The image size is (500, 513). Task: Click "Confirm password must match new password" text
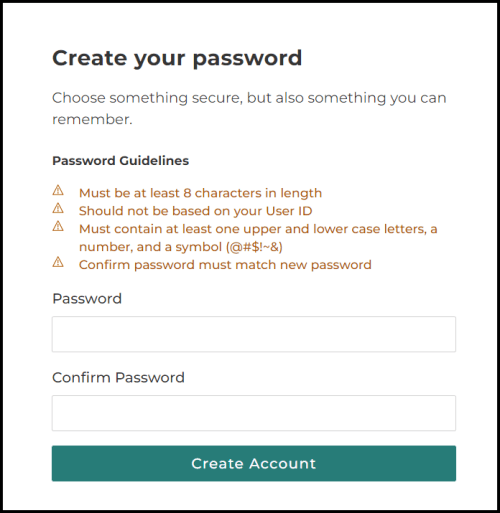pyautogui.click(x=225, y=265)
